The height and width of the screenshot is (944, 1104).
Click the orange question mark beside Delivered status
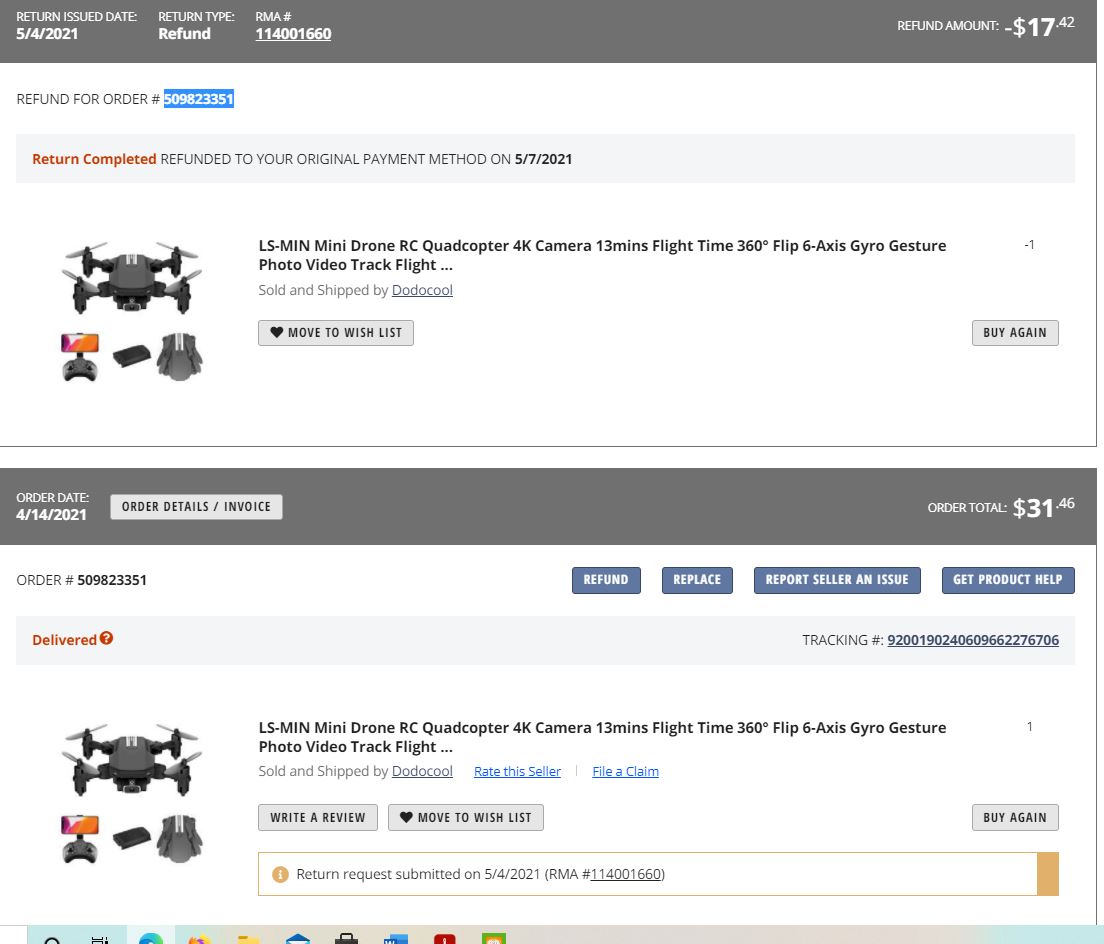point(107,638)
